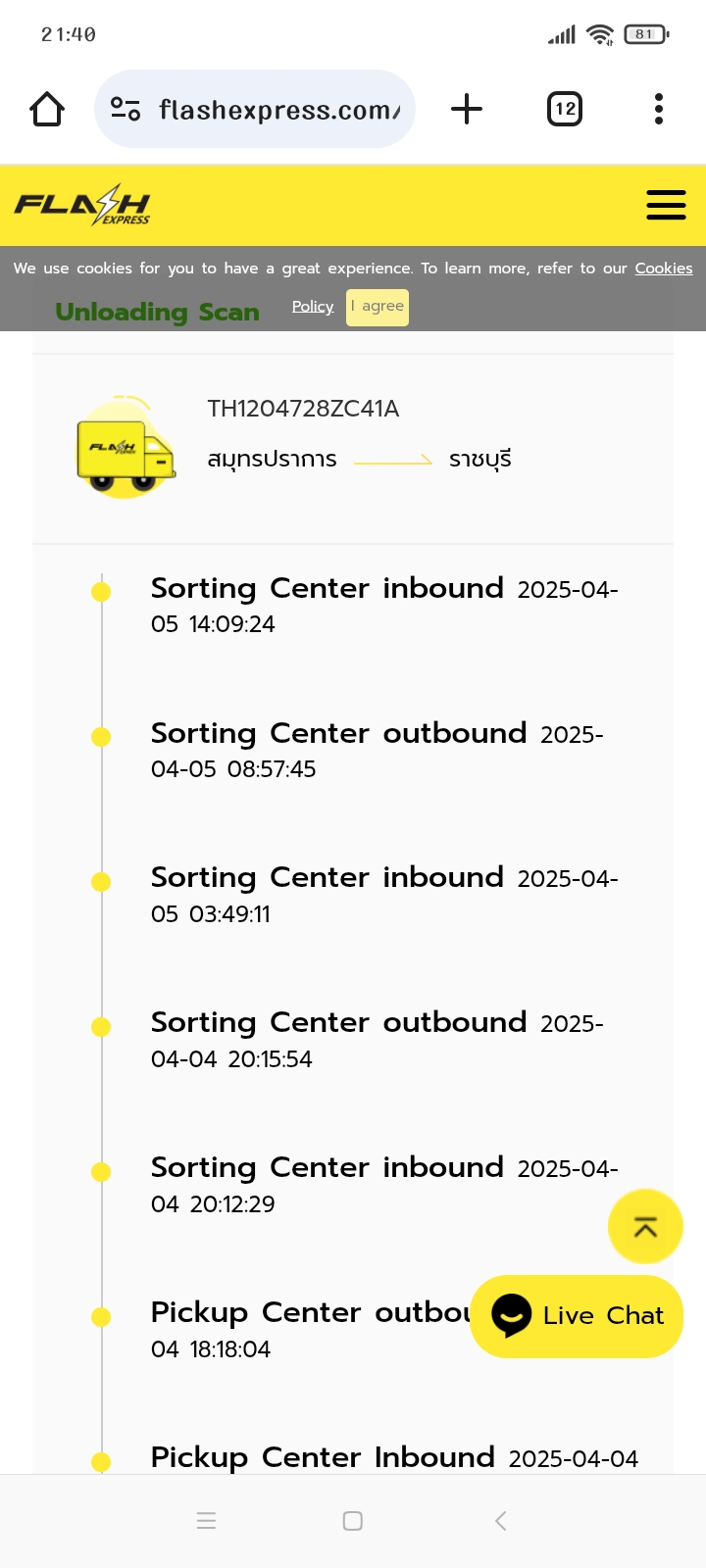This screenshot has width=706, height=1568.
Task: Tap timeline dot for 14:09:24 inbound
Action: 101,592
